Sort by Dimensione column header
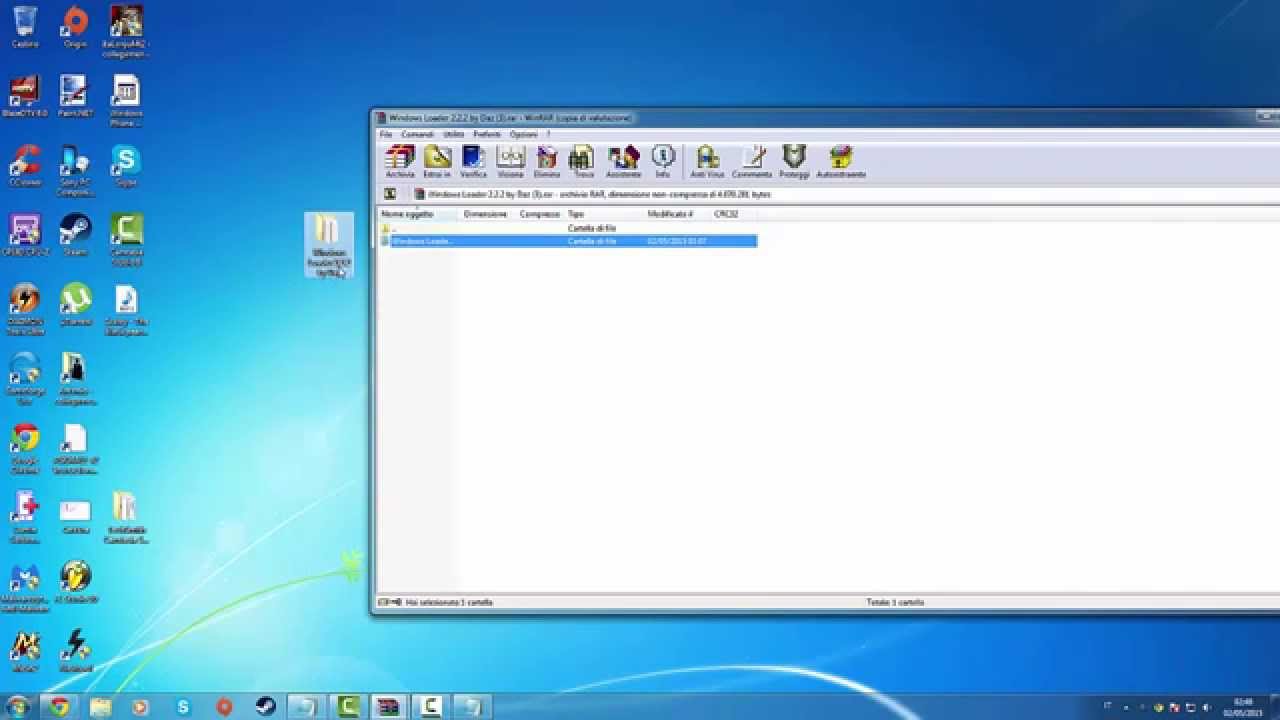 (487, 214)
